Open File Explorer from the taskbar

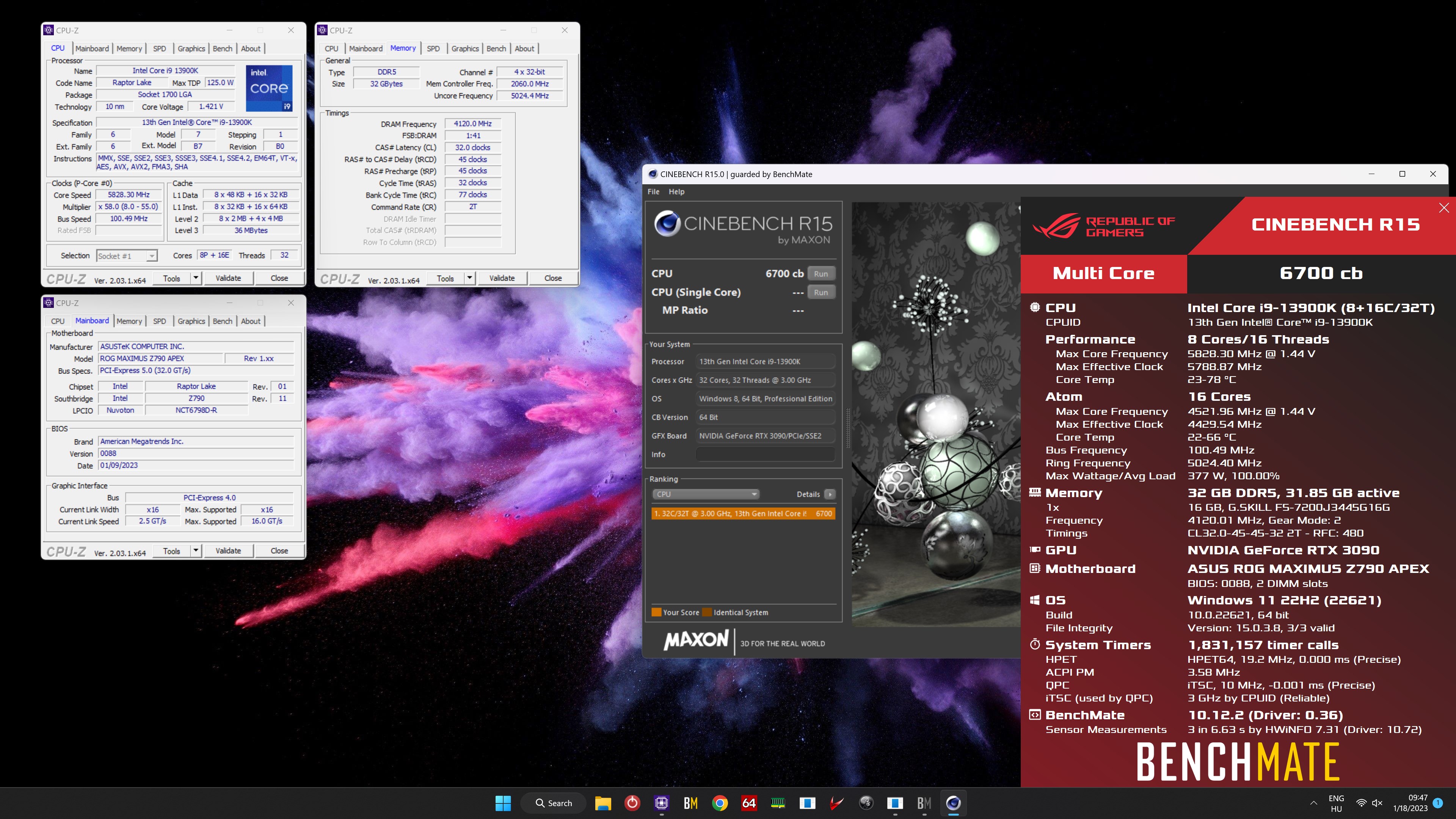click(x=603, y=803)
